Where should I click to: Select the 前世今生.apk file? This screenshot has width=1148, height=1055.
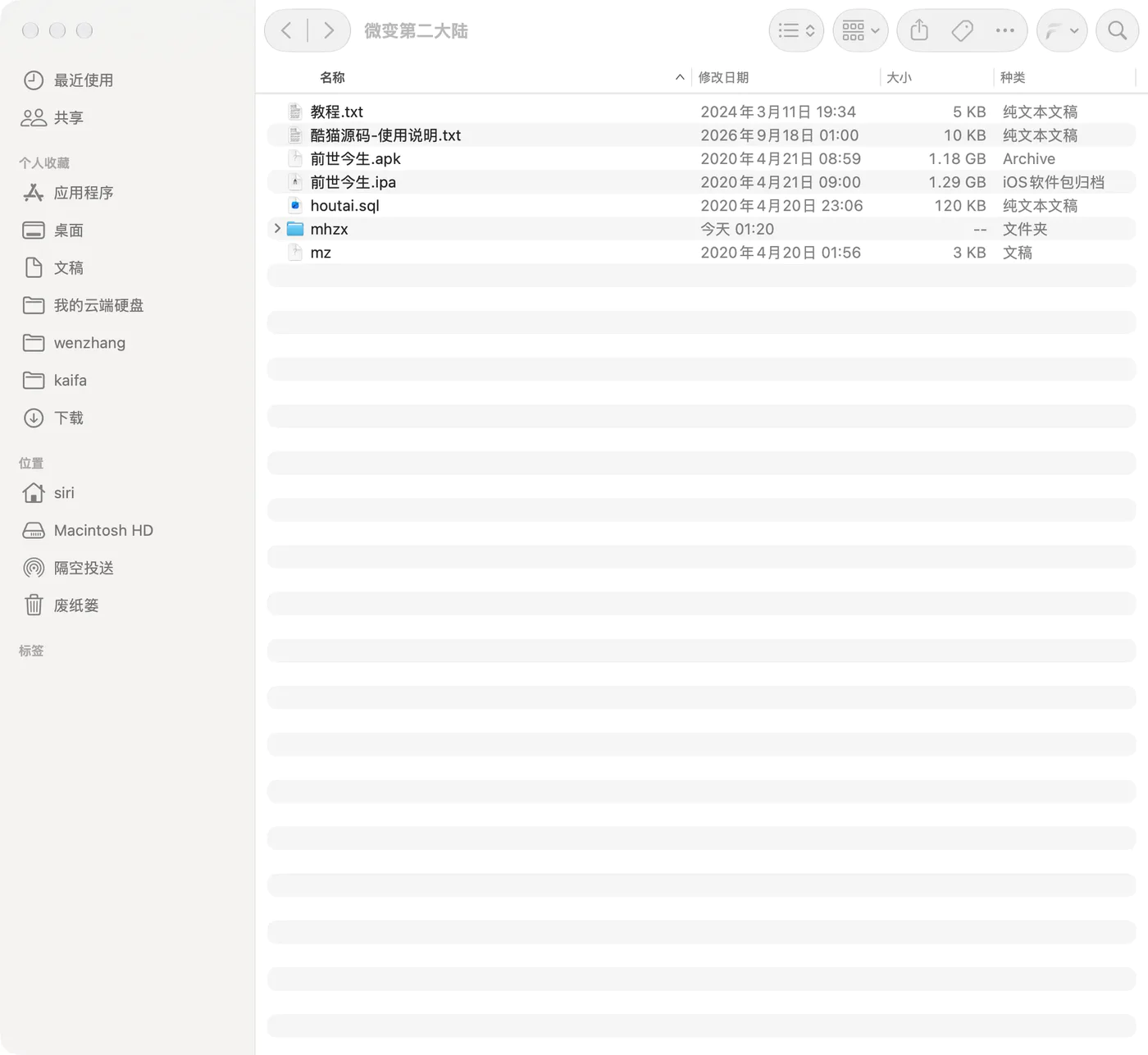(701, 158)
